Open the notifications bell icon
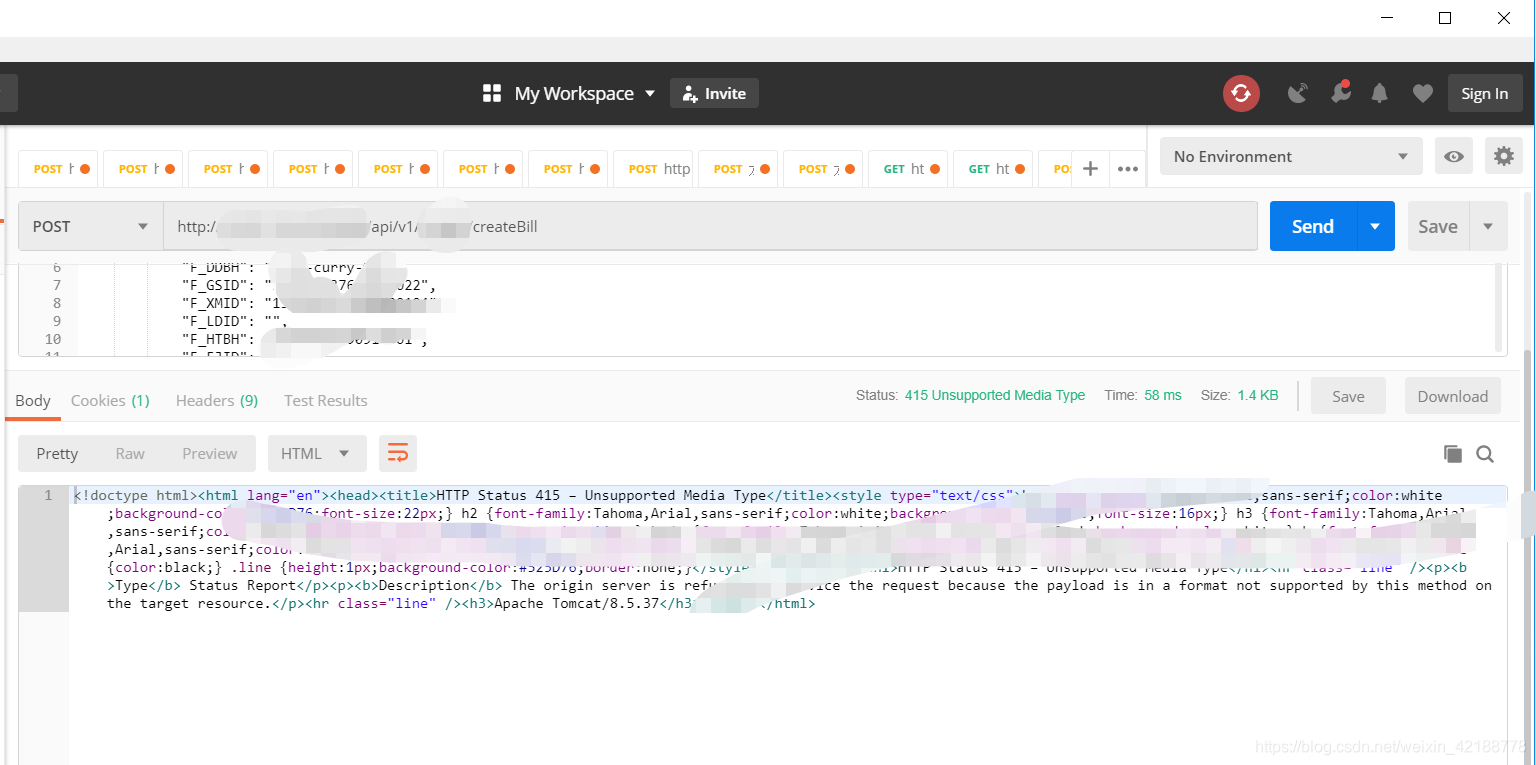This screenshot has width=1536, height=765. pos(1380,93)
